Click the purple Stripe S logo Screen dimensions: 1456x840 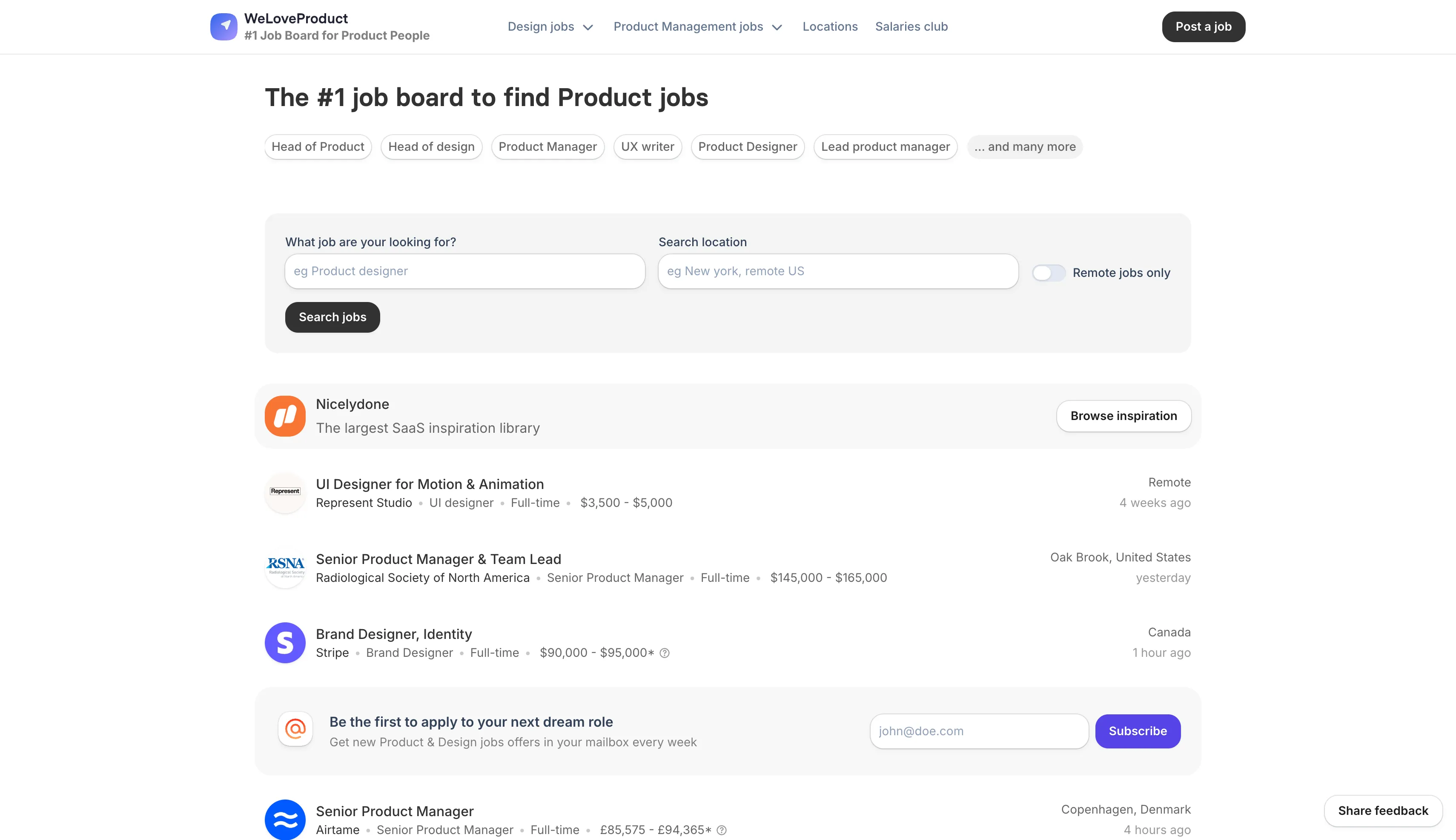285,642
